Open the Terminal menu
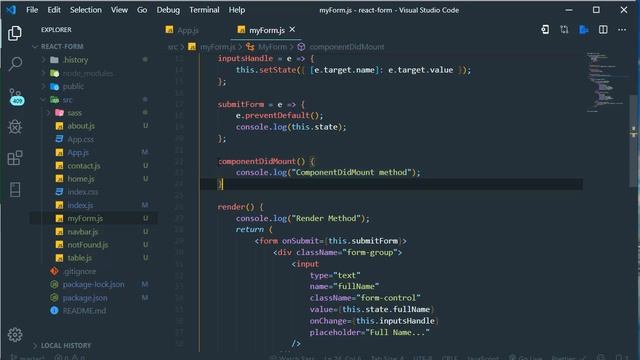Screen dimensions: 640x360 click(204, 10)
